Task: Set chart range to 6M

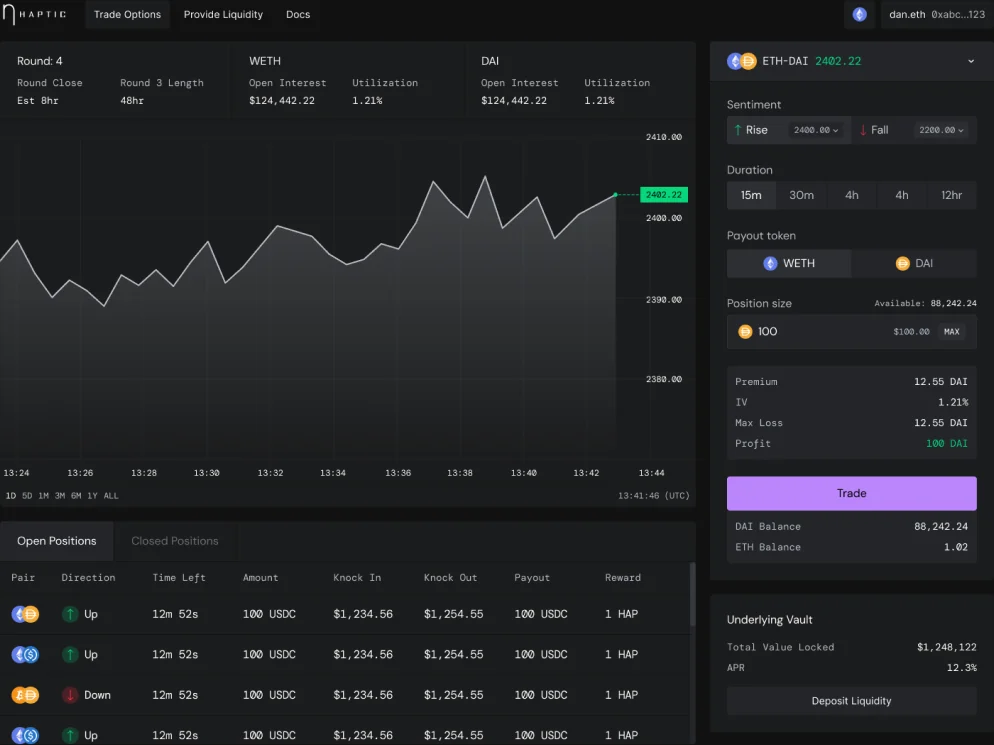Action: 76,496
